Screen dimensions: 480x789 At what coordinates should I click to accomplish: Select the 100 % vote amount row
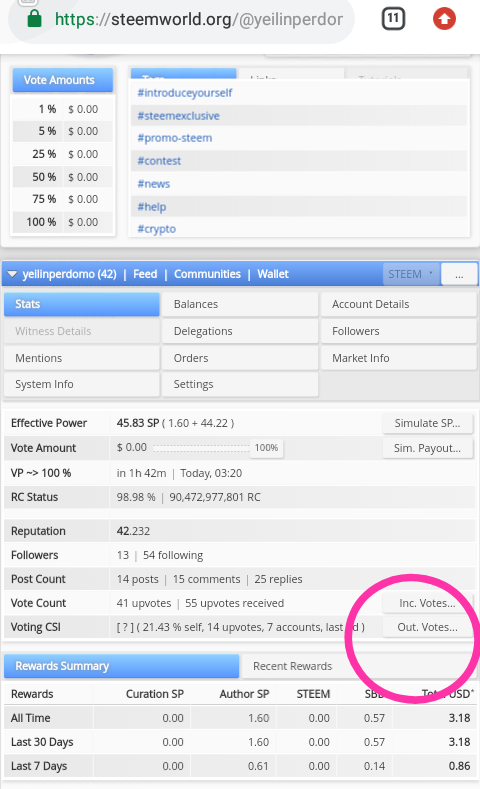[63, 222]
